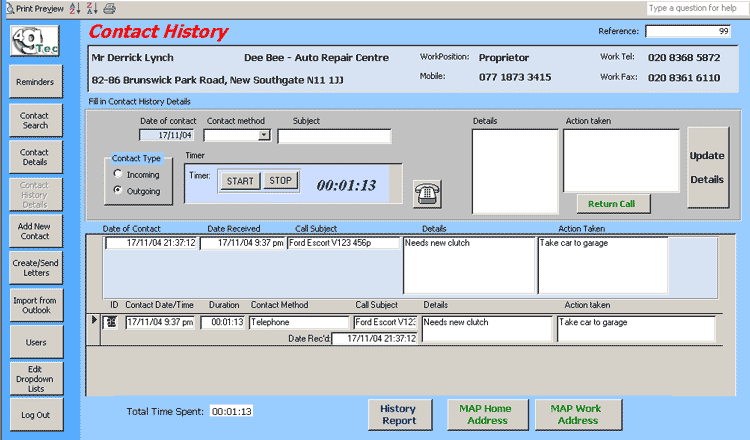Select the Incoming contact type
The image size is (750, 440).
[118, 174]
